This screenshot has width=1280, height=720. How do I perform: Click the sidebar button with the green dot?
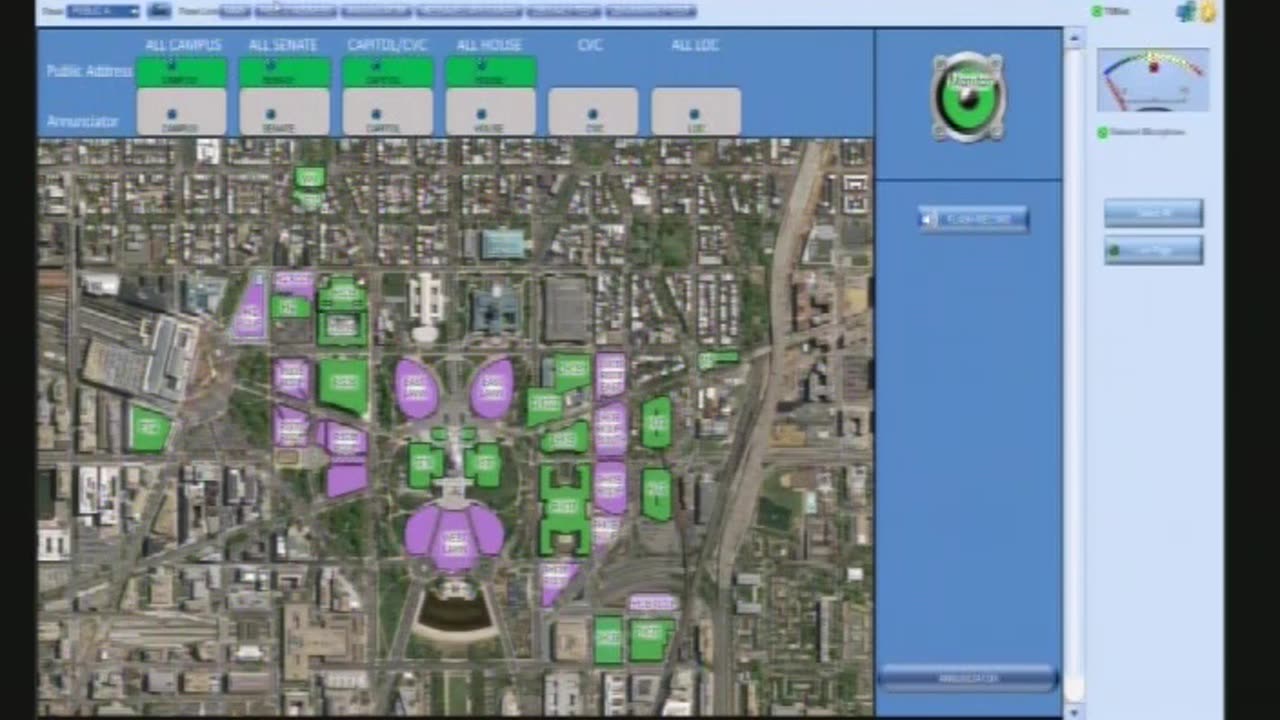tap(1153, 250)
